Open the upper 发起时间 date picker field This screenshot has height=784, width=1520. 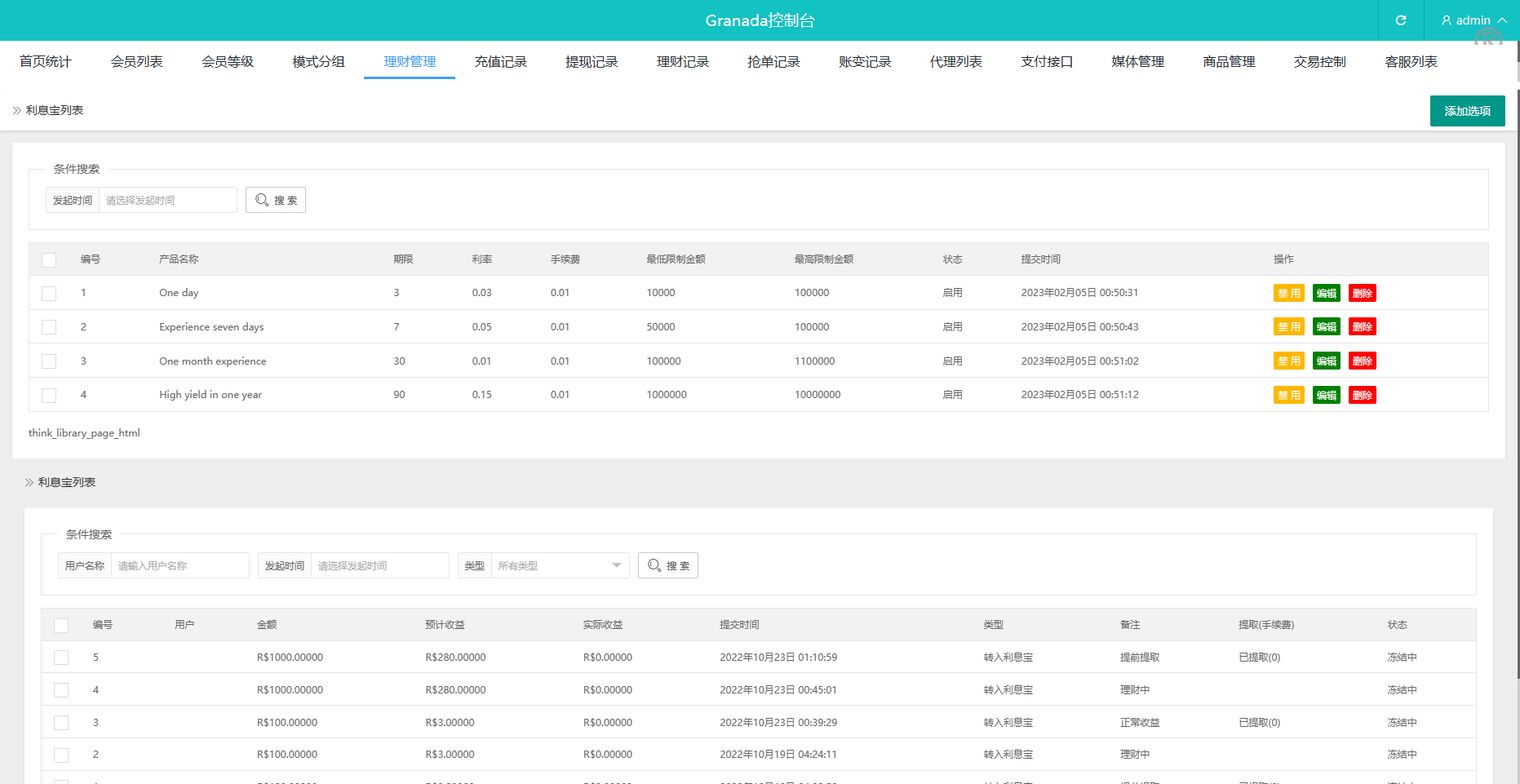point(167,200)
